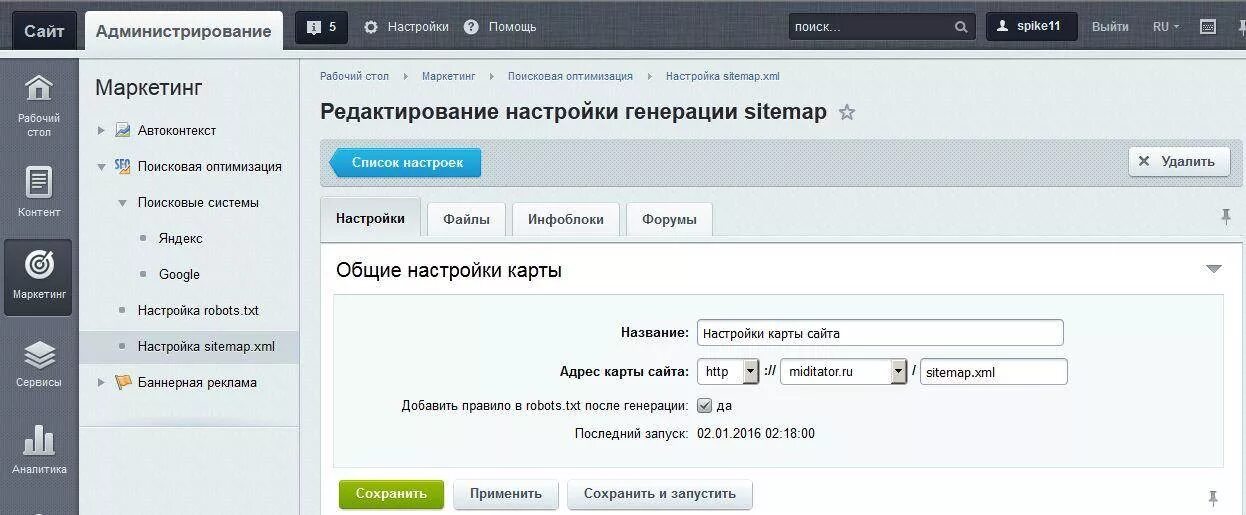Image resolution: width=1246 pixels, height=515 pixels.
Task: Click the Настройки link in header
Action: coord(418,27)
